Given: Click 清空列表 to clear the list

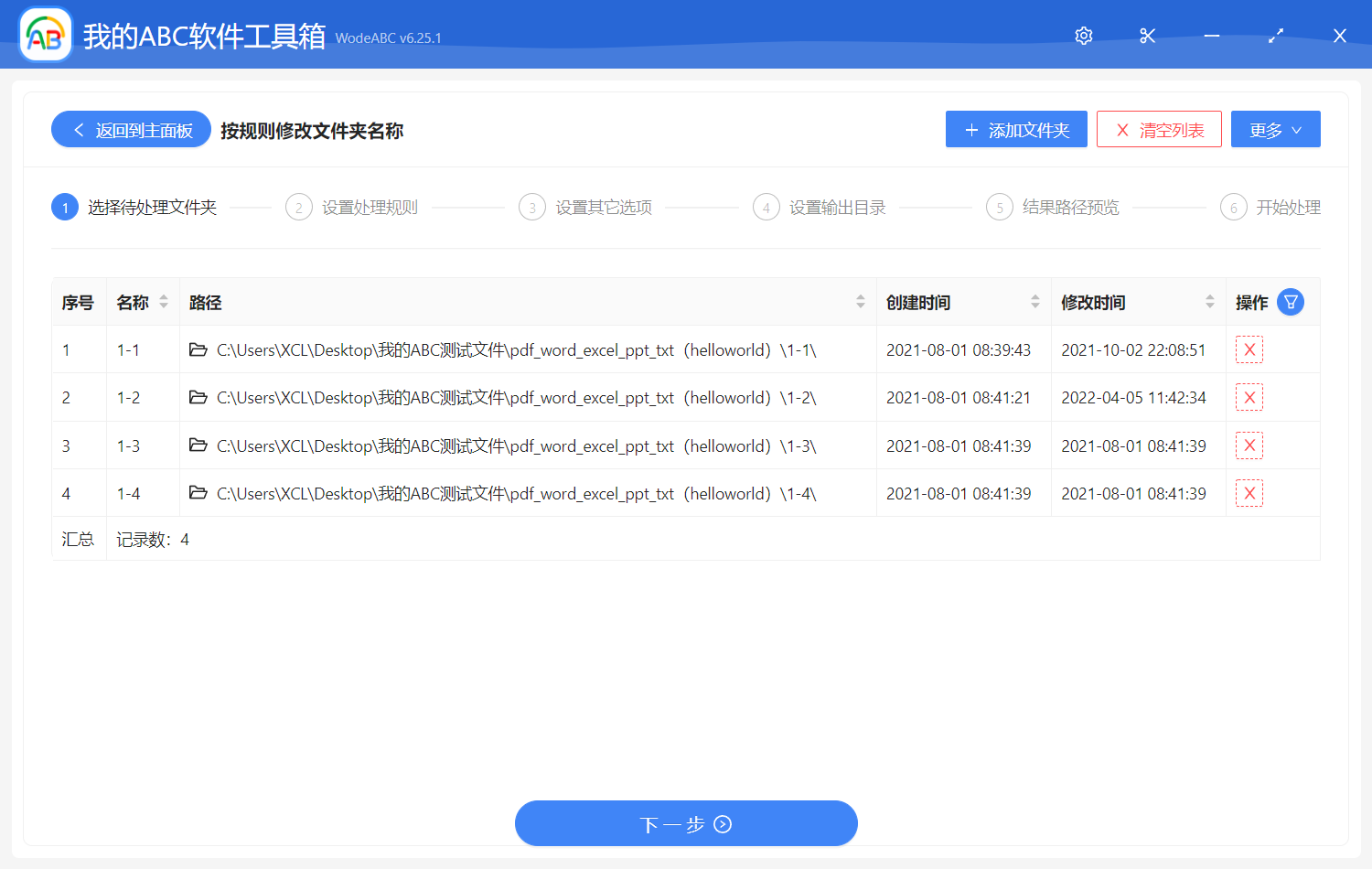Looking at the screenshot, I should click(1159, 129).
